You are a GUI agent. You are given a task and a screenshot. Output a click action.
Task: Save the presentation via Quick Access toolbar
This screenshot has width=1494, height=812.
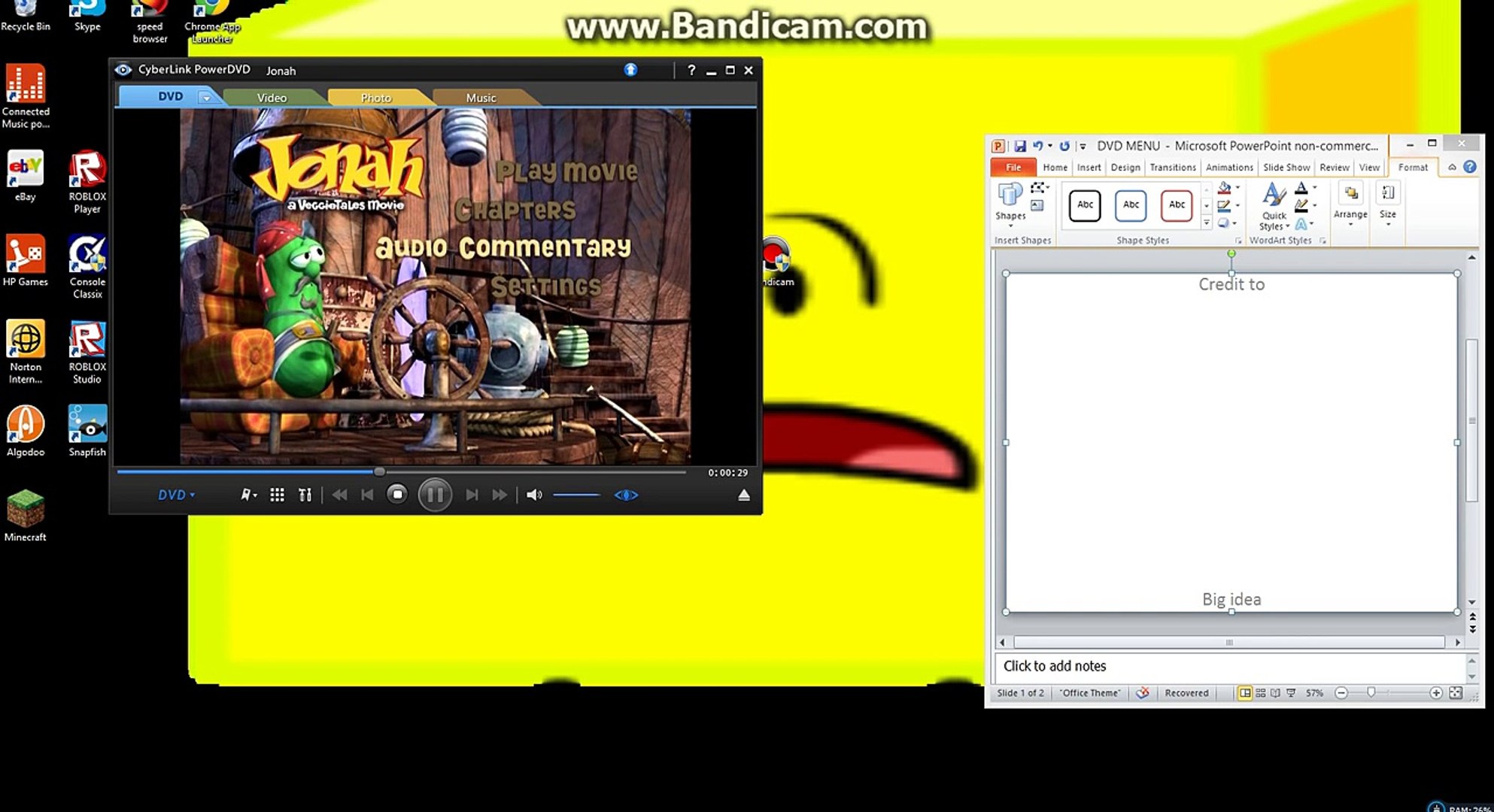click(1020, 146)
